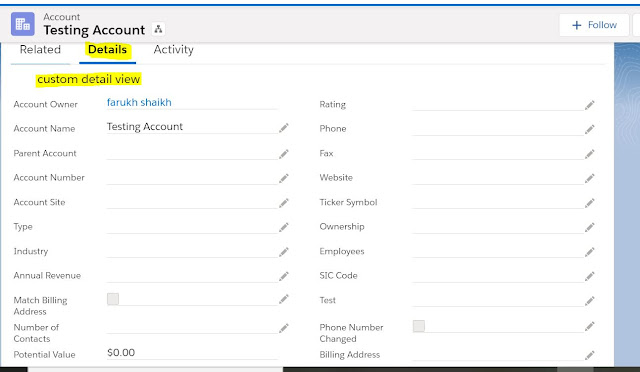The image size is (640, 372).
Task: Toggle the Phone Number Changed checkbox
Action: click(419, 326)
